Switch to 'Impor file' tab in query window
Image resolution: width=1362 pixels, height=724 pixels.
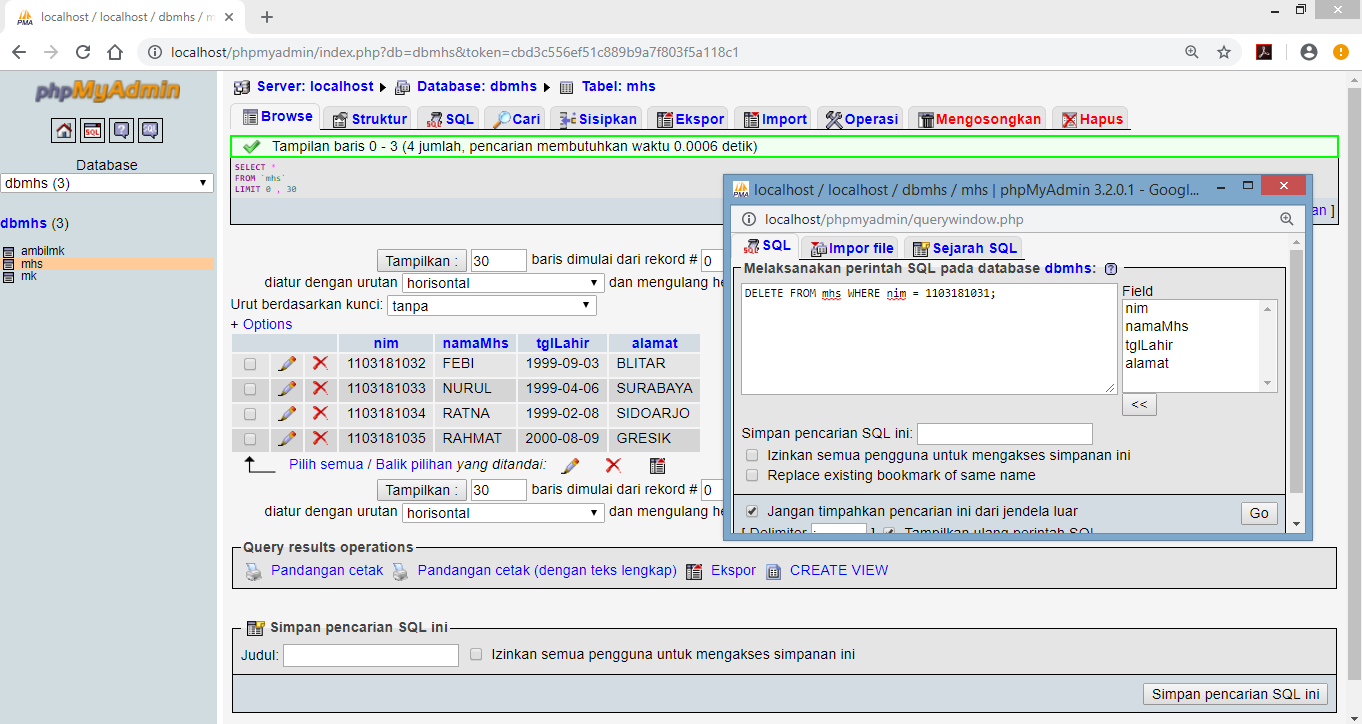(851, 248)
